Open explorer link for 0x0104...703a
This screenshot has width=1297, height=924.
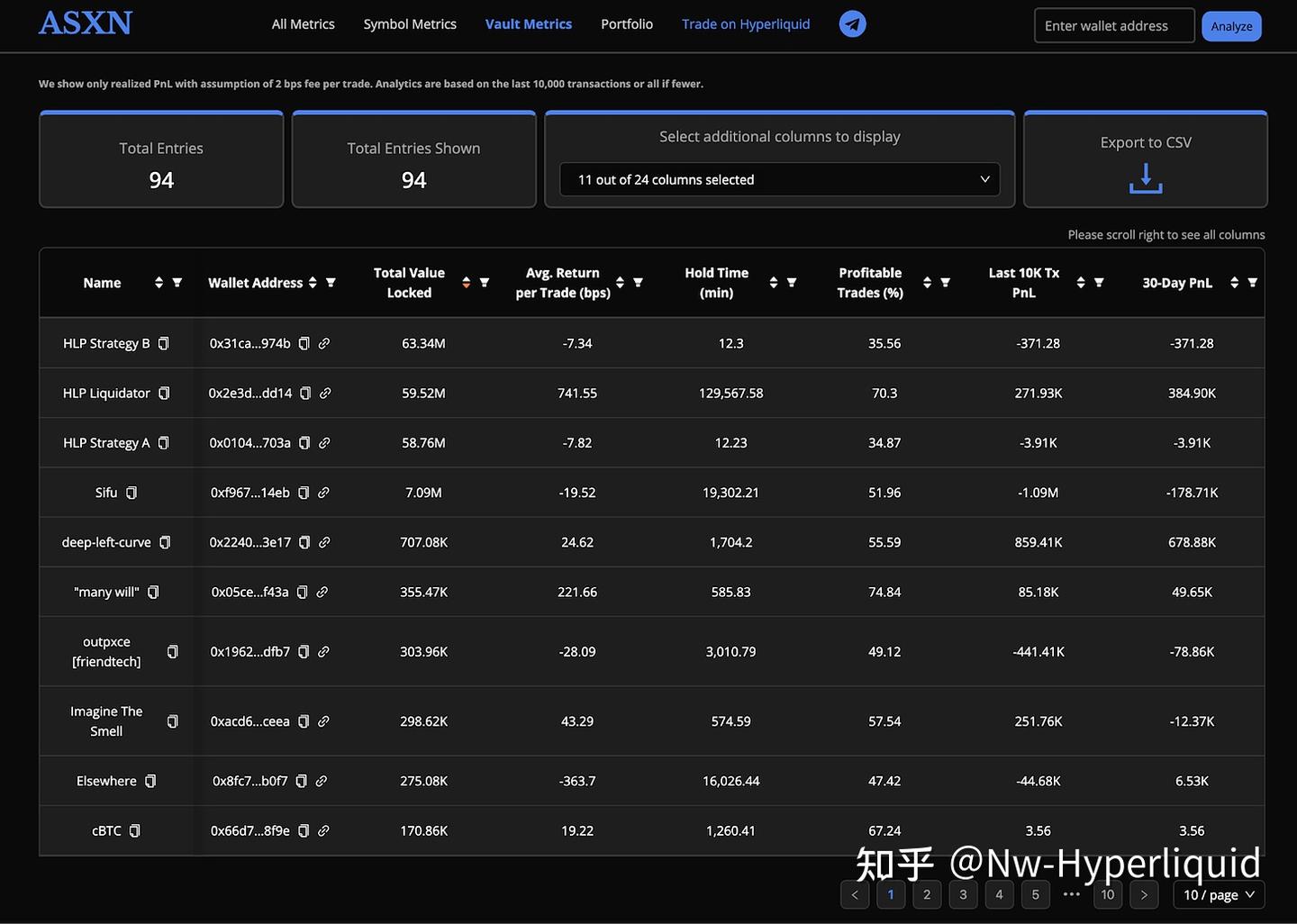click(x=324, y=443)
